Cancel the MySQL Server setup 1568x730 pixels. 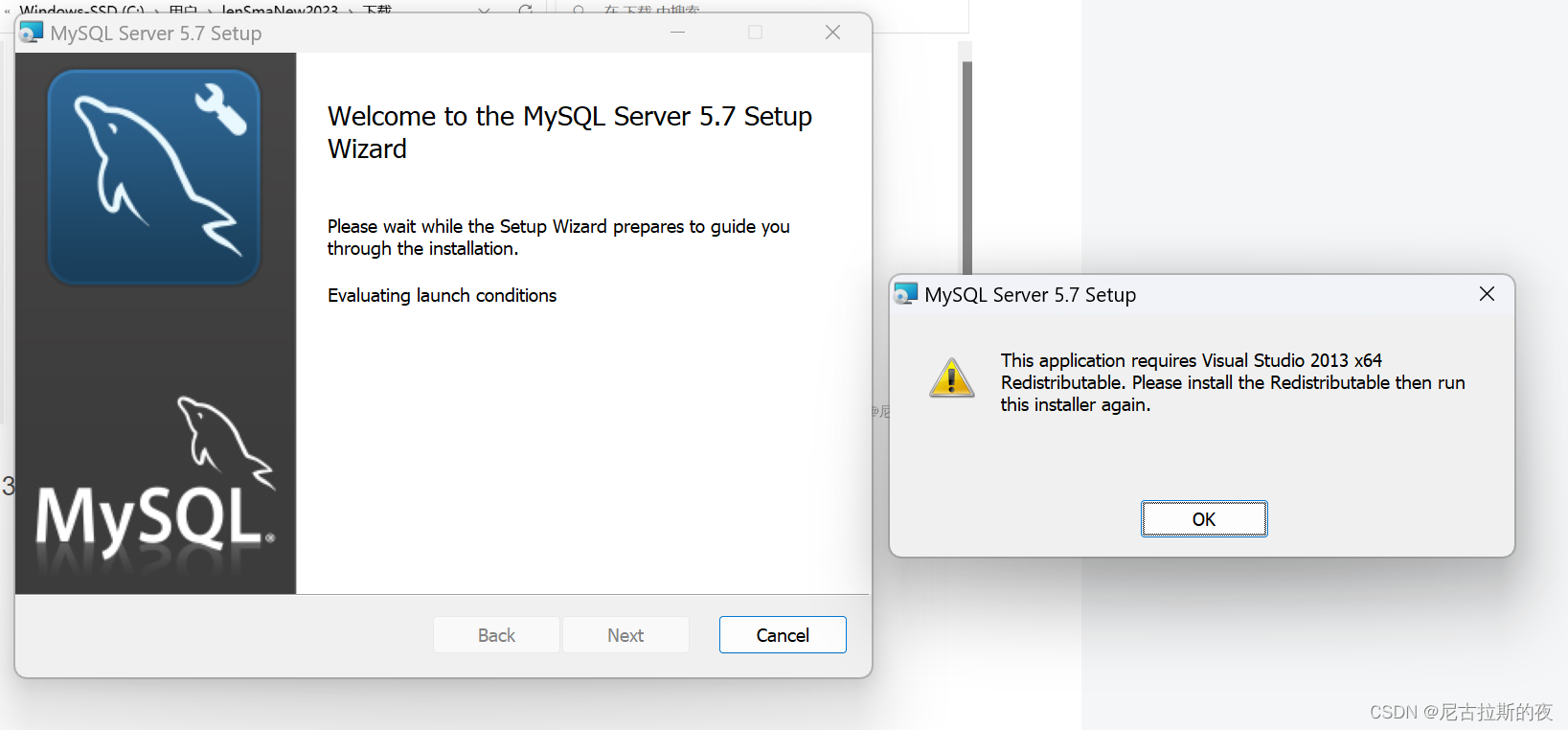click(x=782, y=634)
